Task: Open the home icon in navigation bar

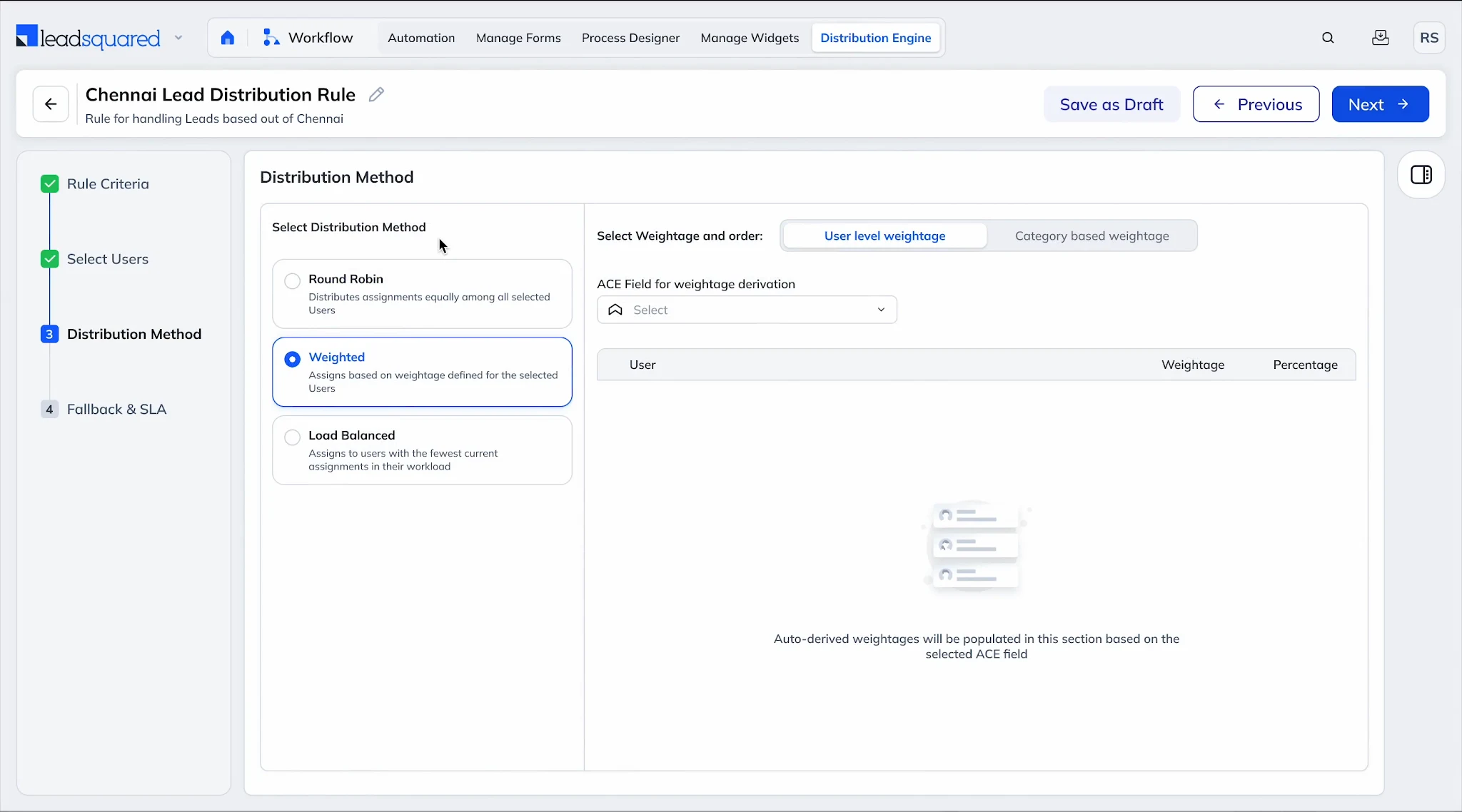Action: [x=227, y=38]
